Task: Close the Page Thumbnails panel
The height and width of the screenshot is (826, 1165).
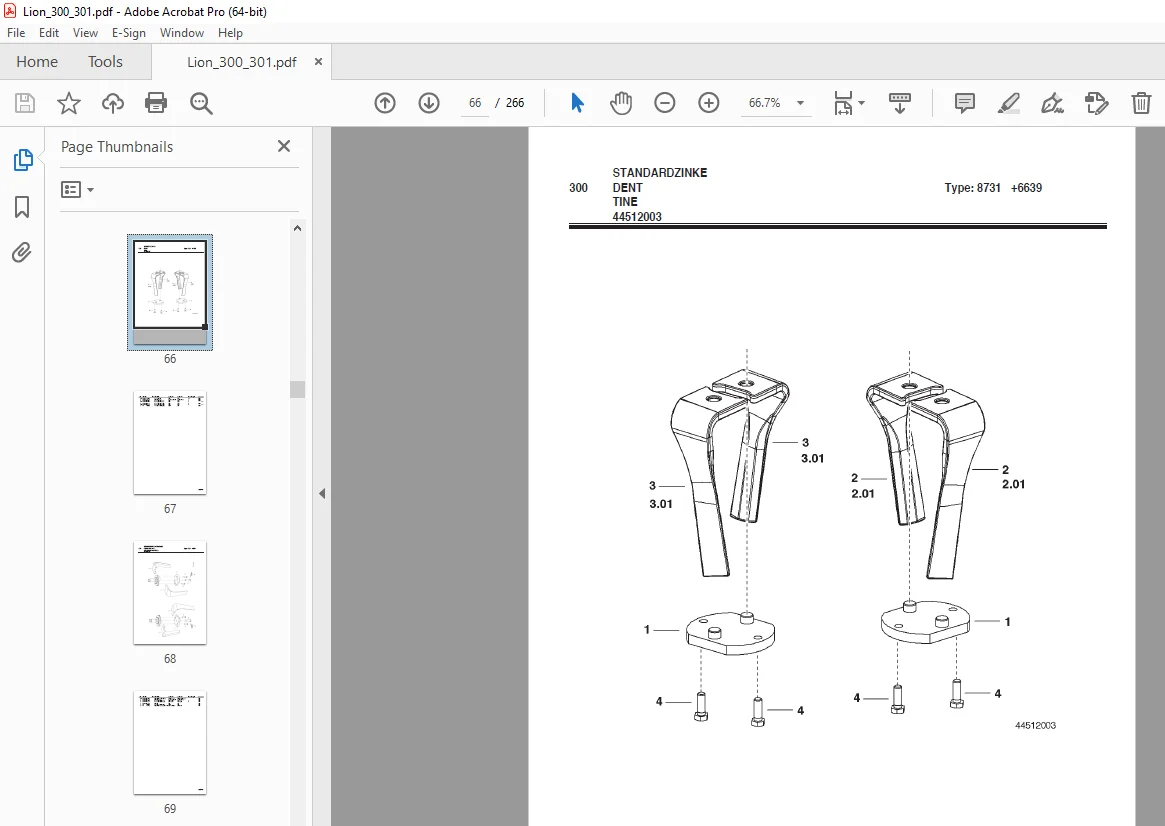Action: click(284, 146)
